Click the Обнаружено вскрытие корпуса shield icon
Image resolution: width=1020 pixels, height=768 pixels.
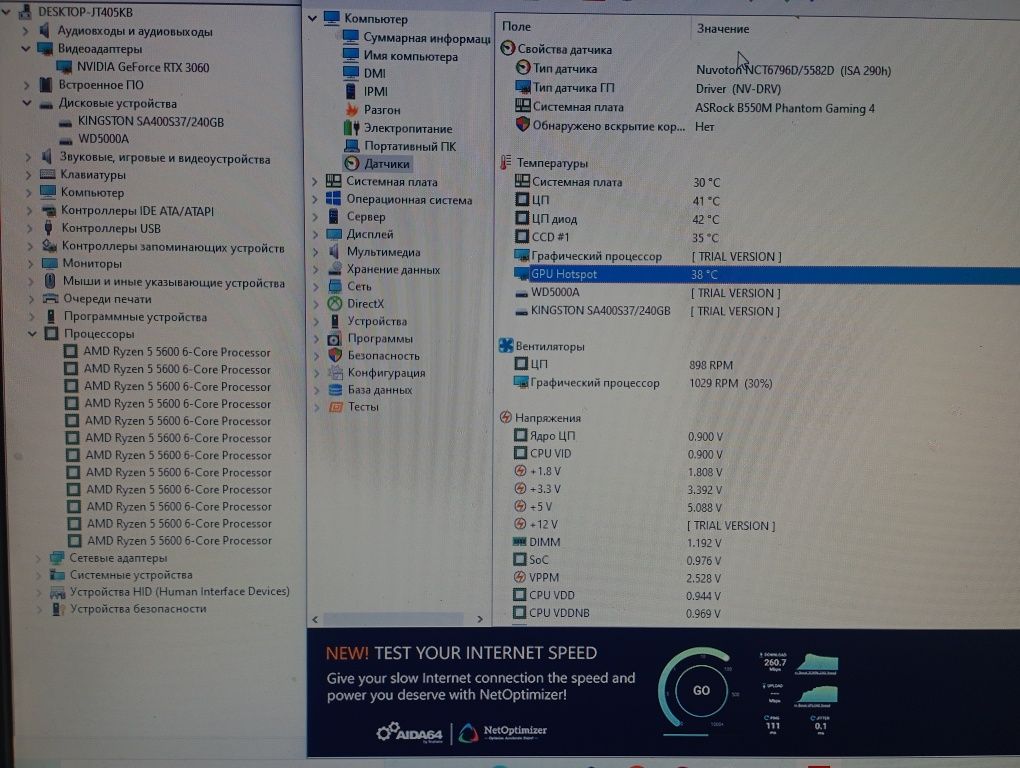(522, 124)
